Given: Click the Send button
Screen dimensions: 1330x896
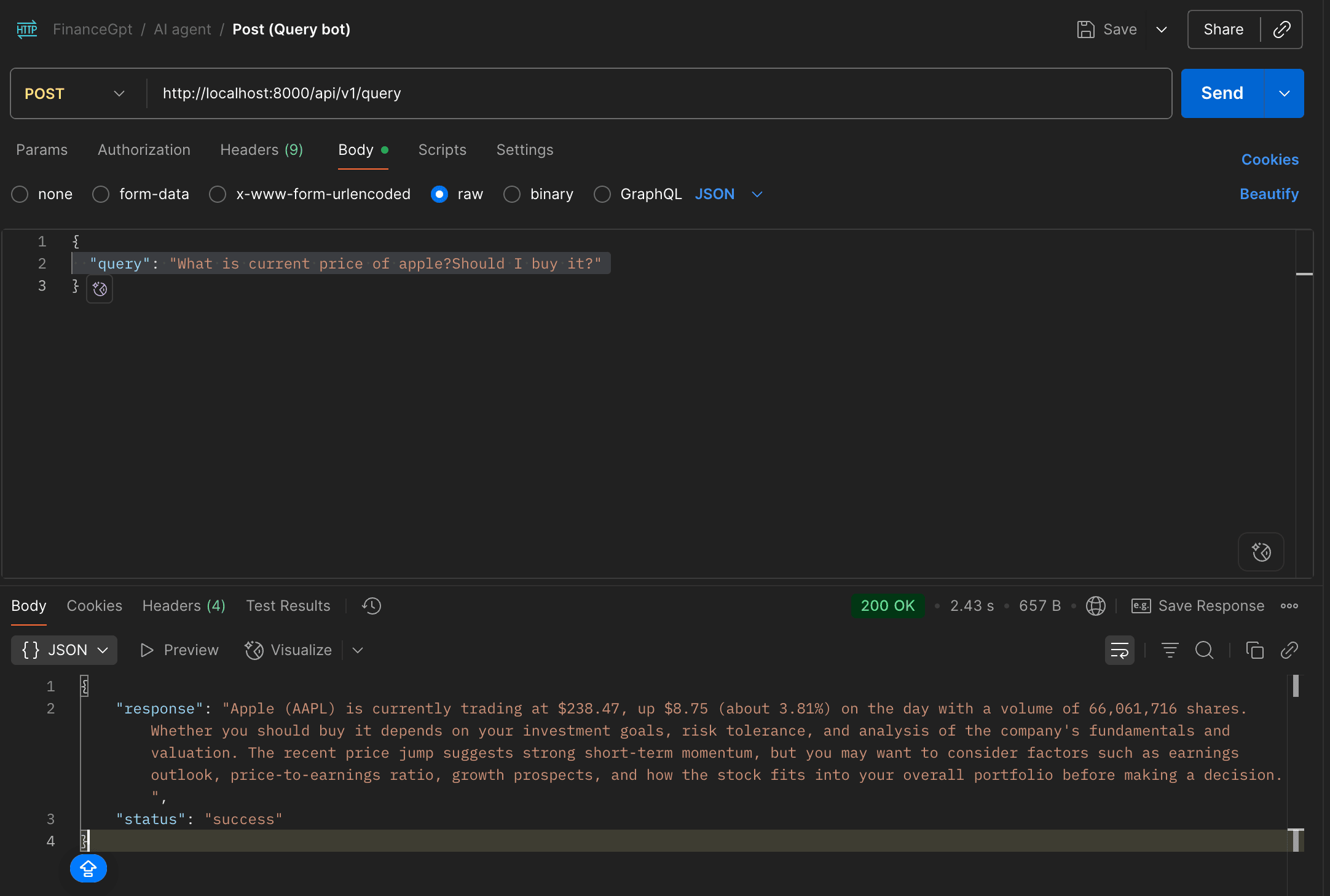Looking at the screenshot, I should click(1222, 93).
